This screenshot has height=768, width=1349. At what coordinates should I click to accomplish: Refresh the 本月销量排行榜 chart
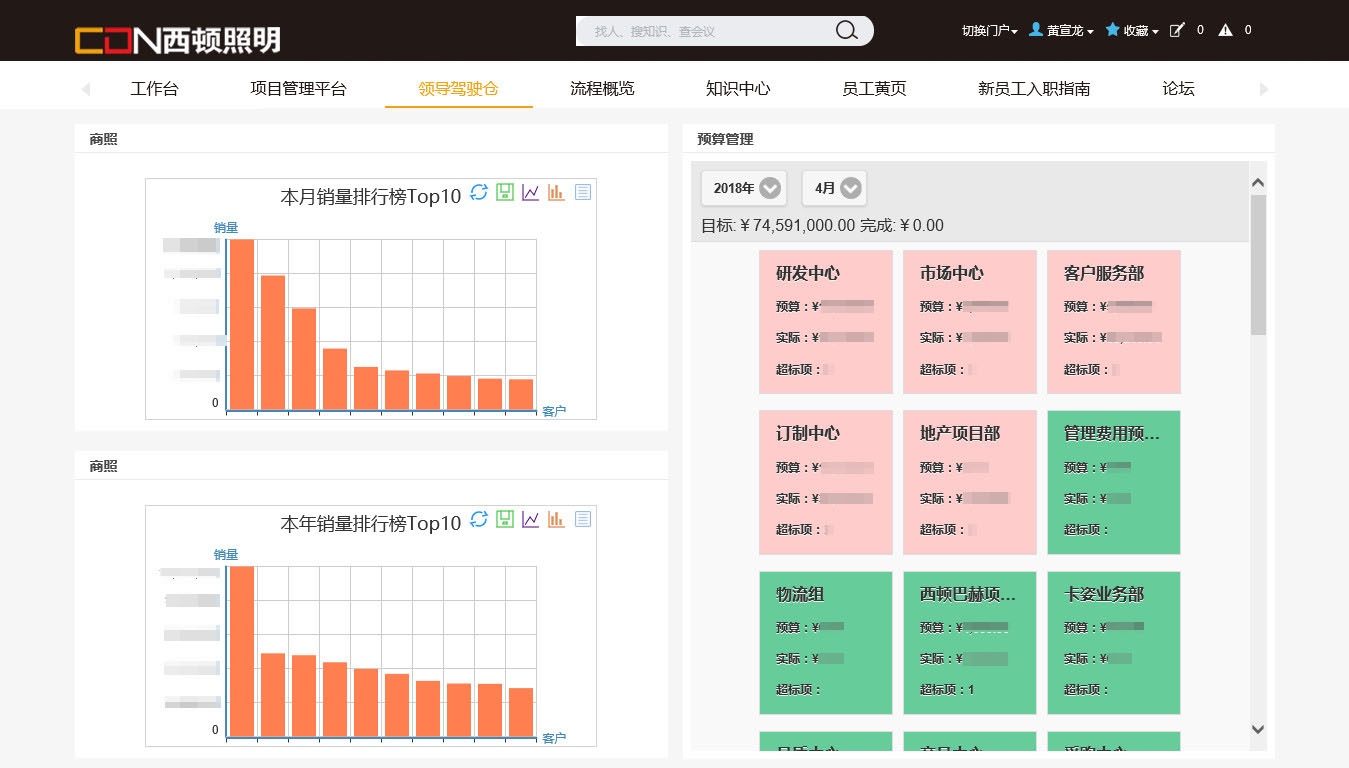pos(479,192)
